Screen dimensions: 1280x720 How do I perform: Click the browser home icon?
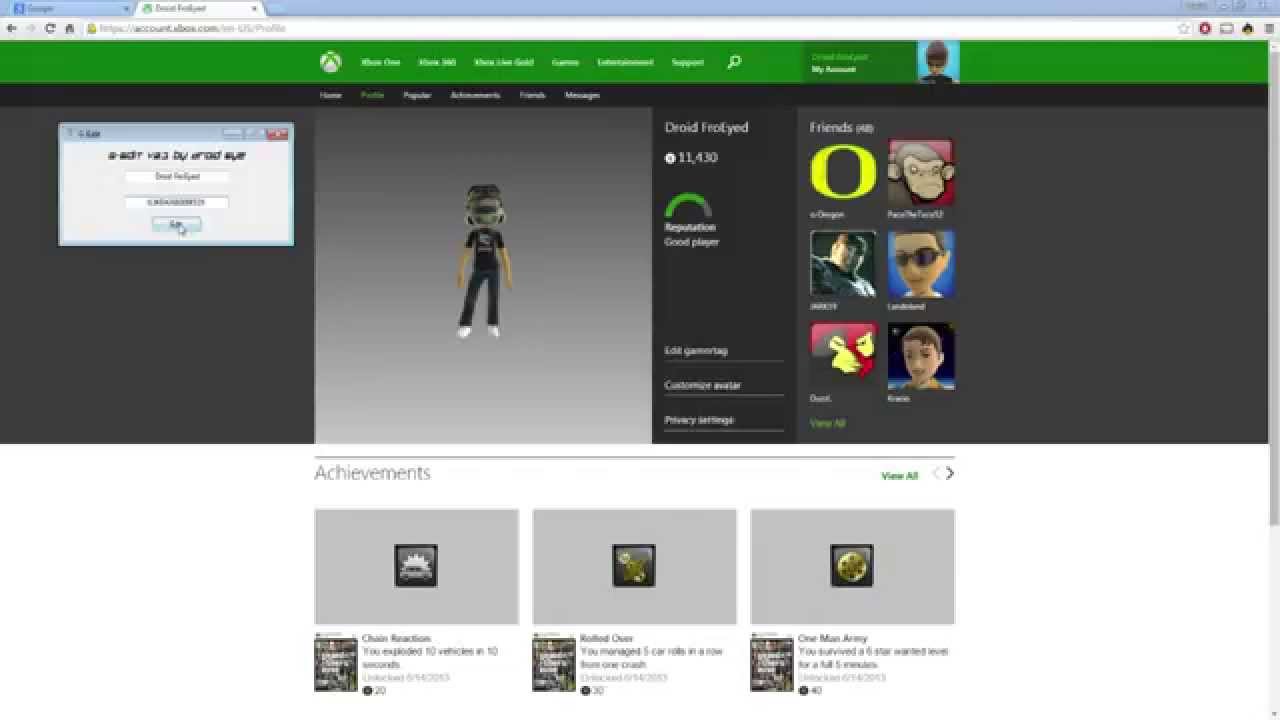(x=69, y=28)
